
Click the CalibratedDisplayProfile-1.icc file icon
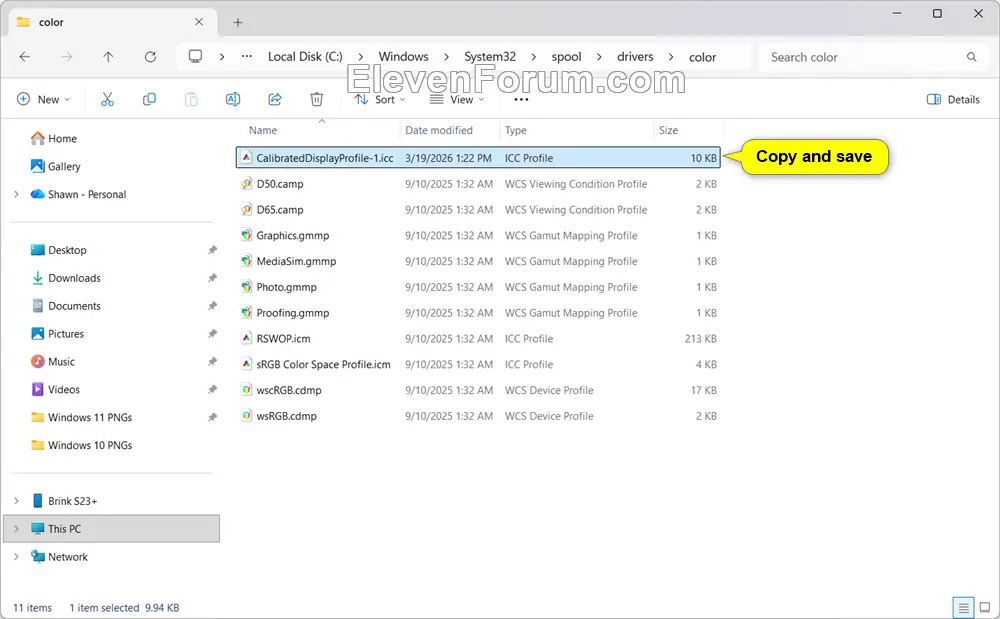click(x=246, y=157)
